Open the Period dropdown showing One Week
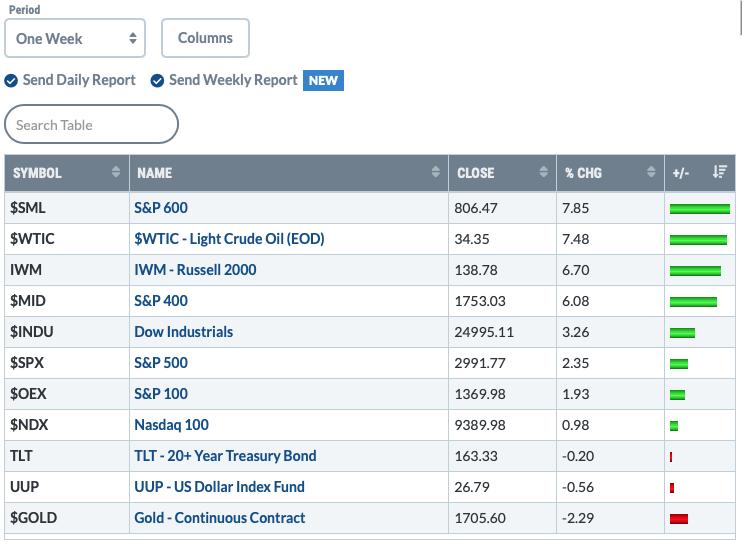Image resolution: width=742 pixels, height=544 pixels. coord(75,38)
